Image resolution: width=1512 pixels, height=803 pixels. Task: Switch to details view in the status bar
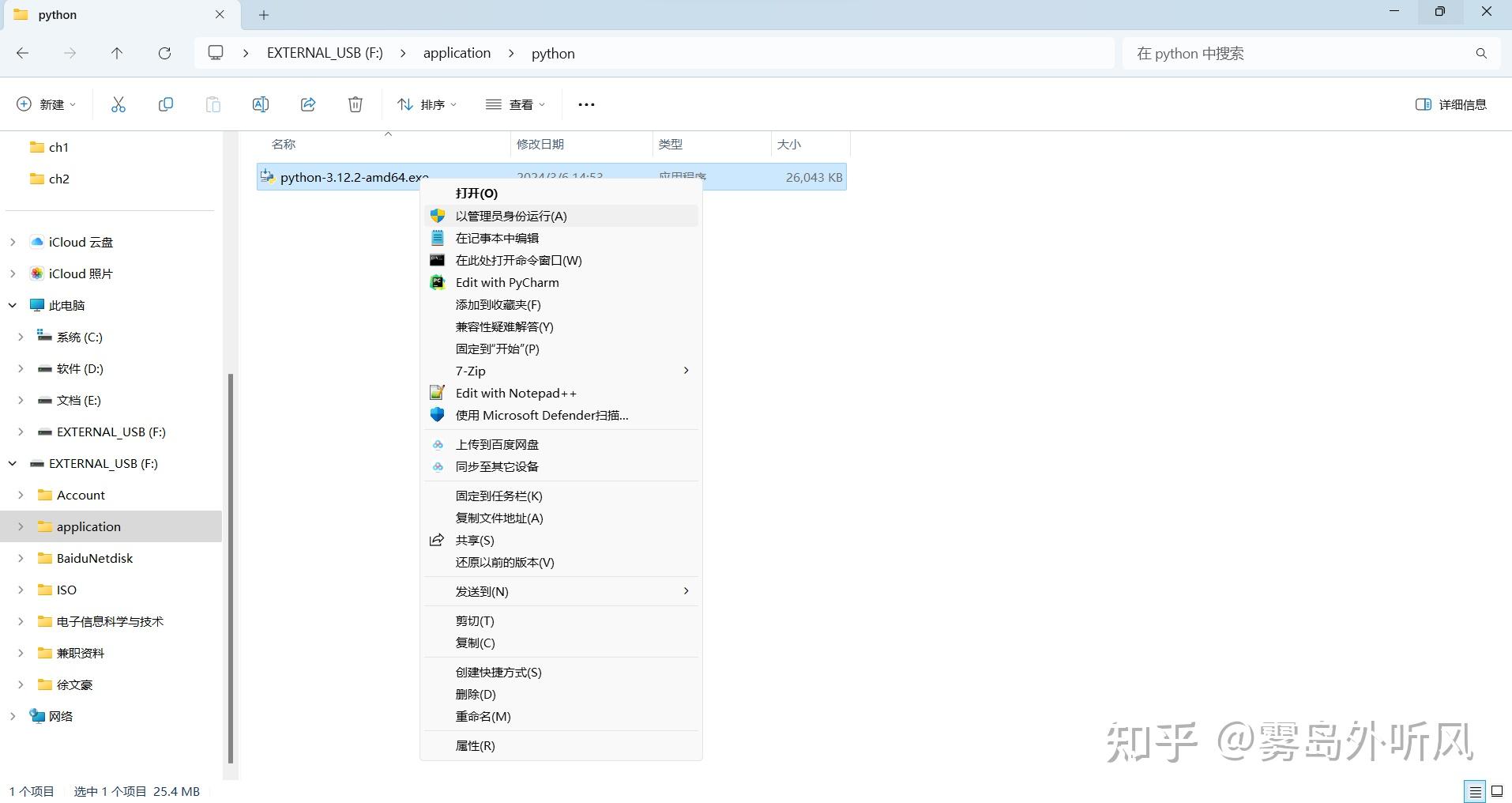pos(1476,790)
